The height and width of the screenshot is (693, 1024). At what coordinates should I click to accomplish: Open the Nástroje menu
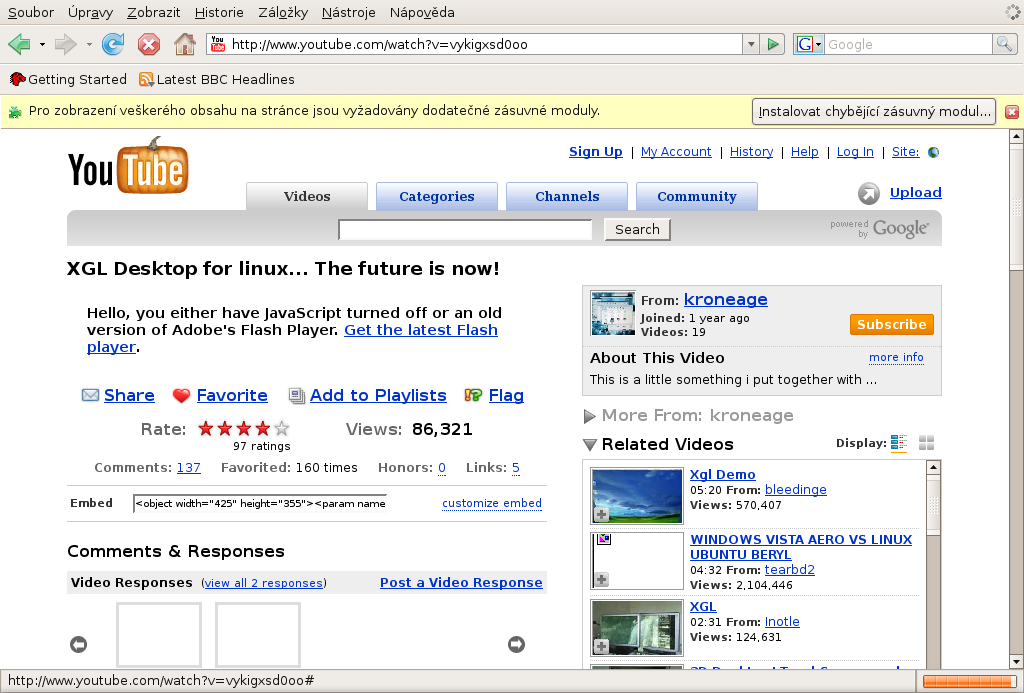[348, 12]
